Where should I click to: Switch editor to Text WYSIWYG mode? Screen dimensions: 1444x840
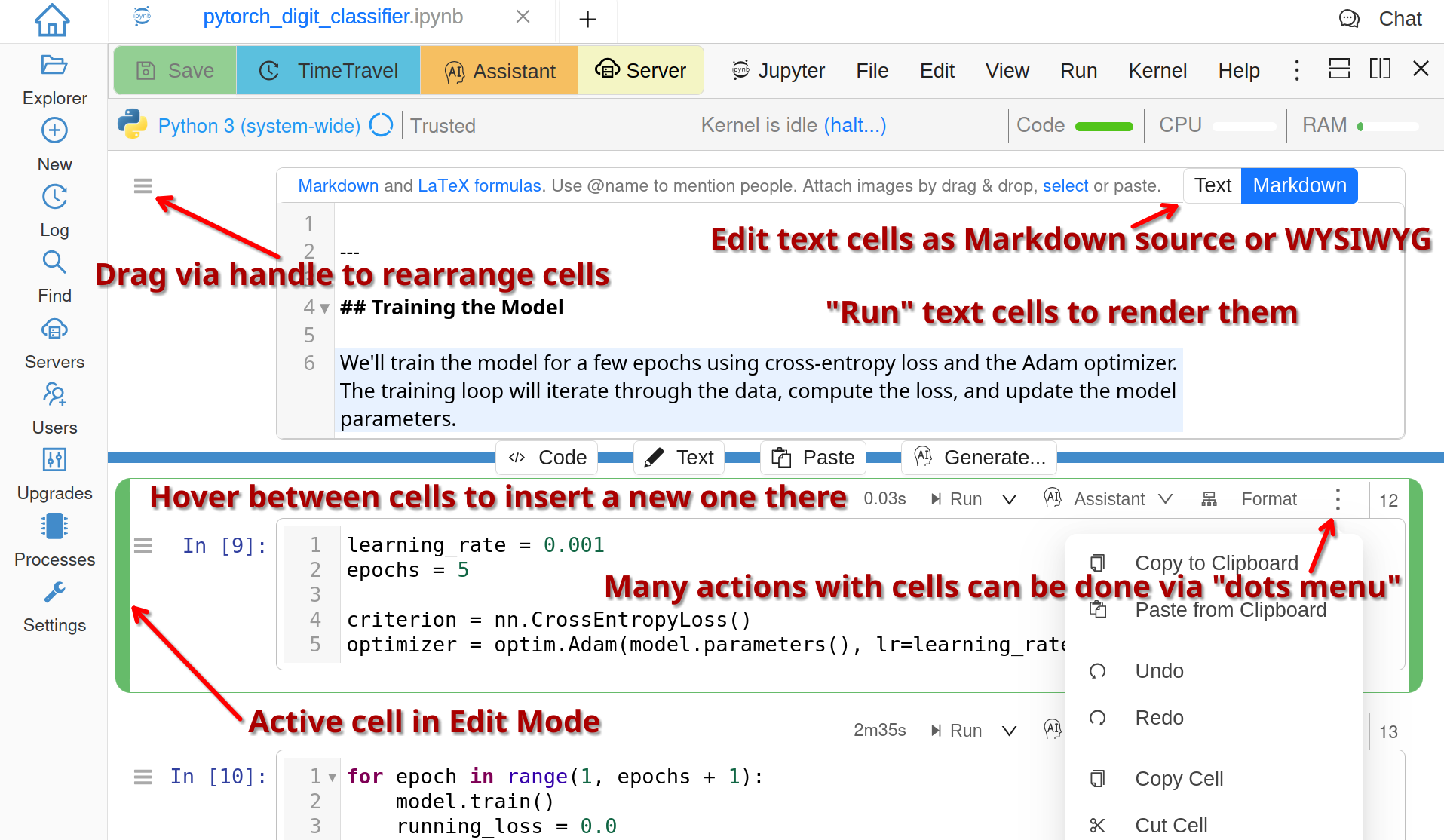click(1212, 185)
